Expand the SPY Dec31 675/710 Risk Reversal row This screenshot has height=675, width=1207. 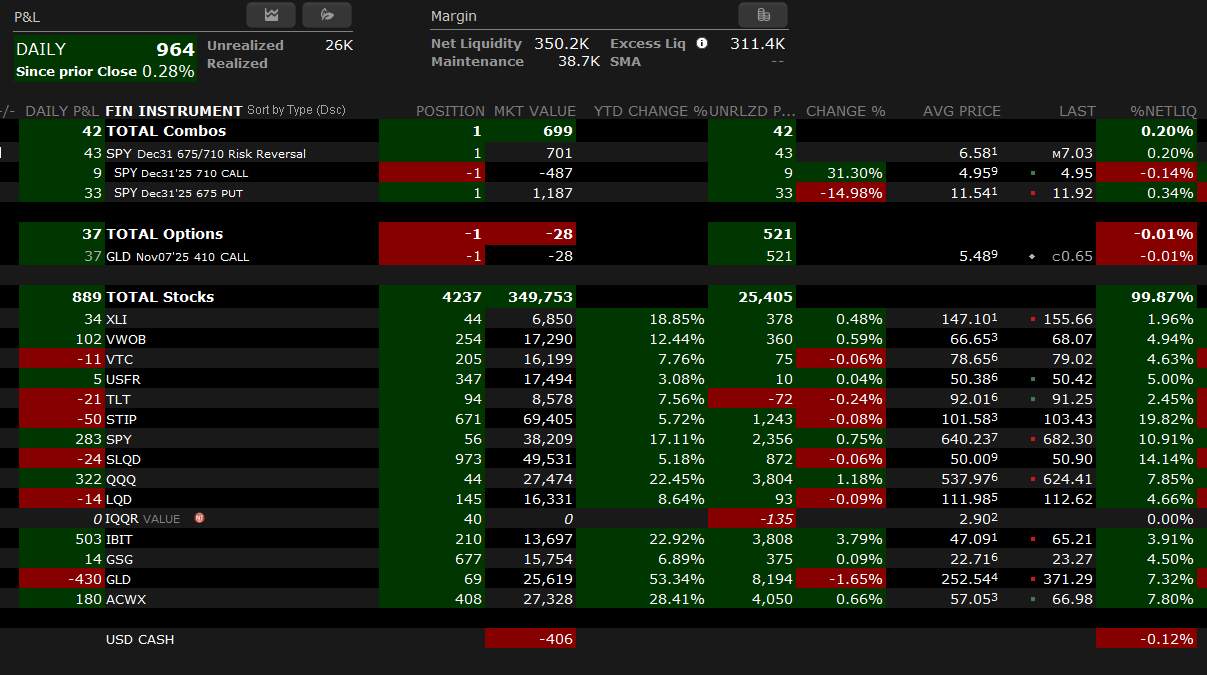pyautogui.click(x=206, y=153)
